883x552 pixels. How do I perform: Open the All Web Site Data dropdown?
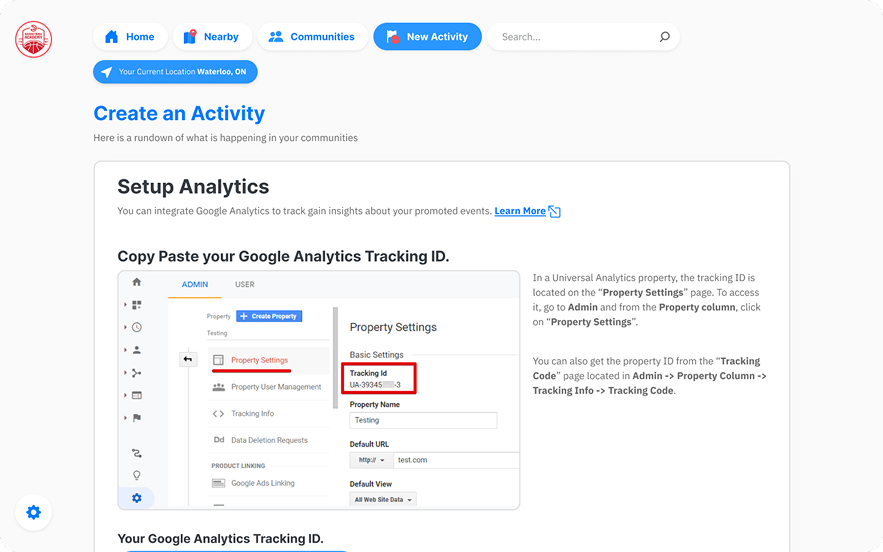[x=383, y=499]
